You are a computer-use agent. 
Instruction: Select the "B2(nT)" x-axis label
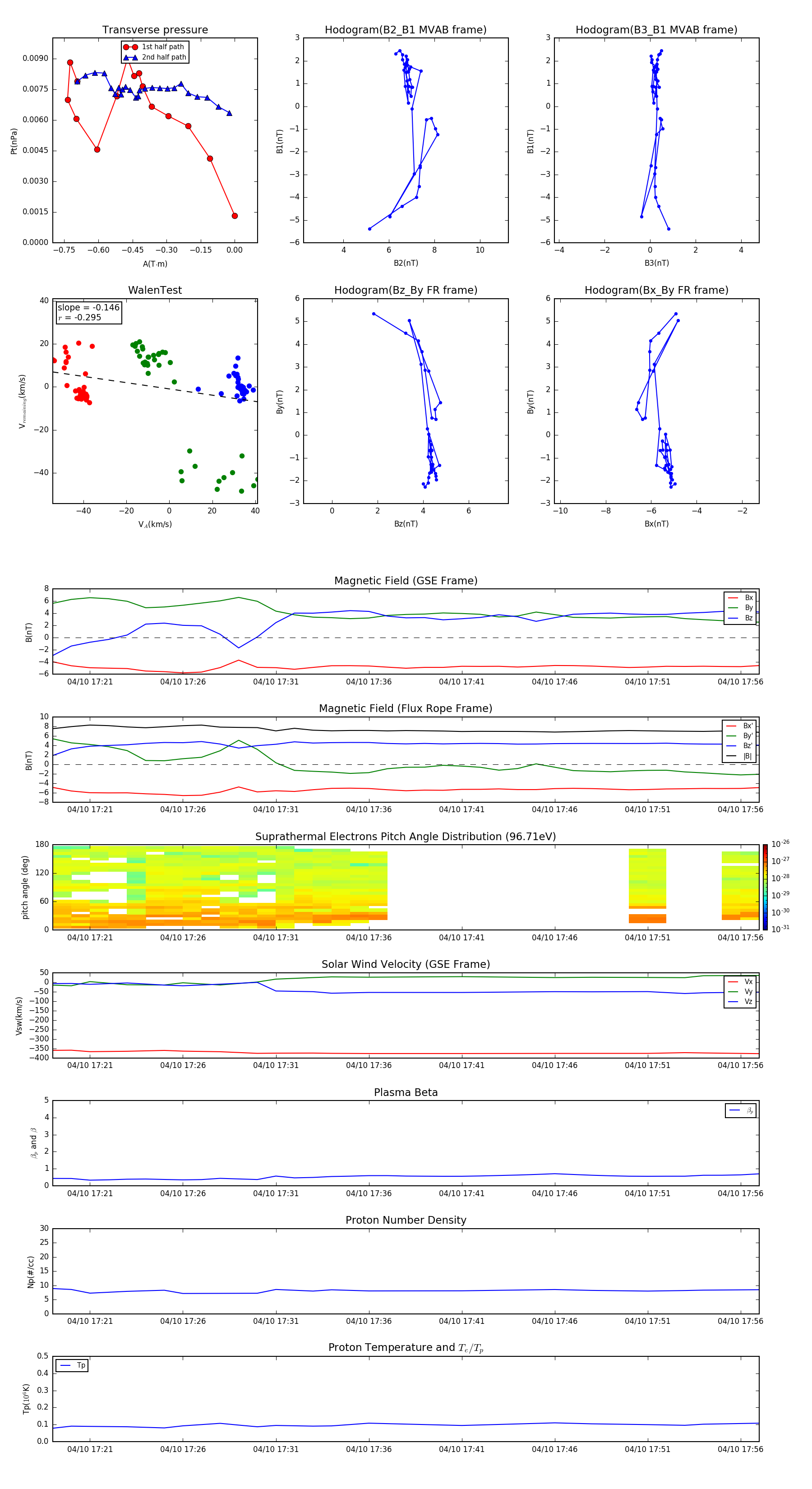(x=406, y=263)
